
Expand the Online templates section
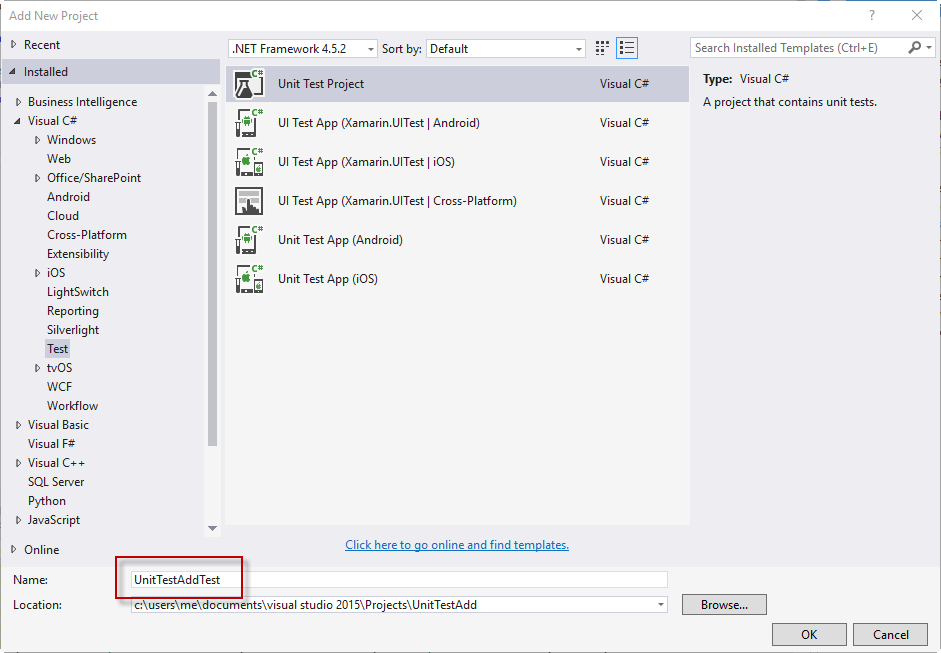pyautogui.click(x=14, y=549)
